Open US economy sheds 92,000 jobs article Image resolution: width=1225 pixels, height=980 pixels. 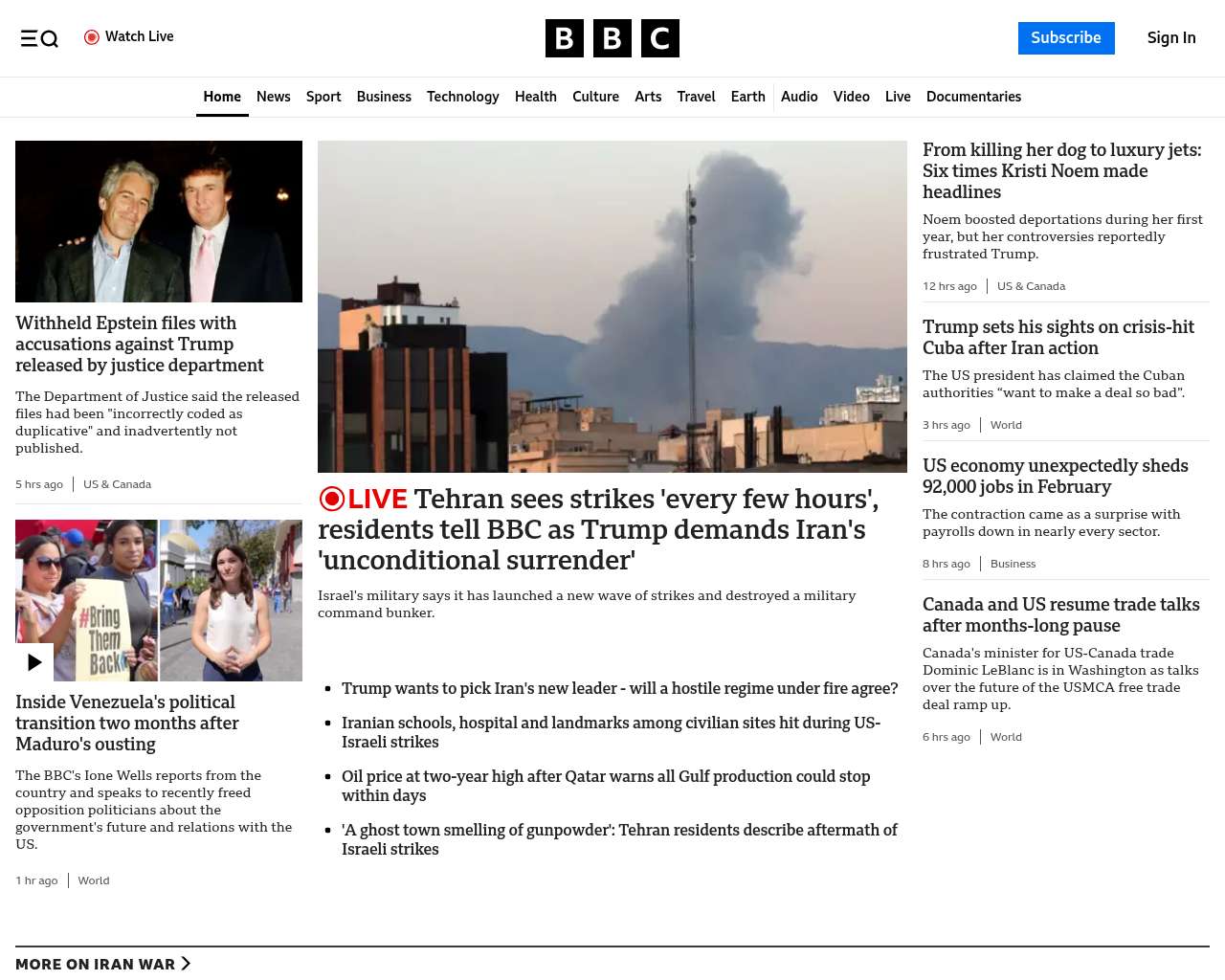(x=1055, y=476)
